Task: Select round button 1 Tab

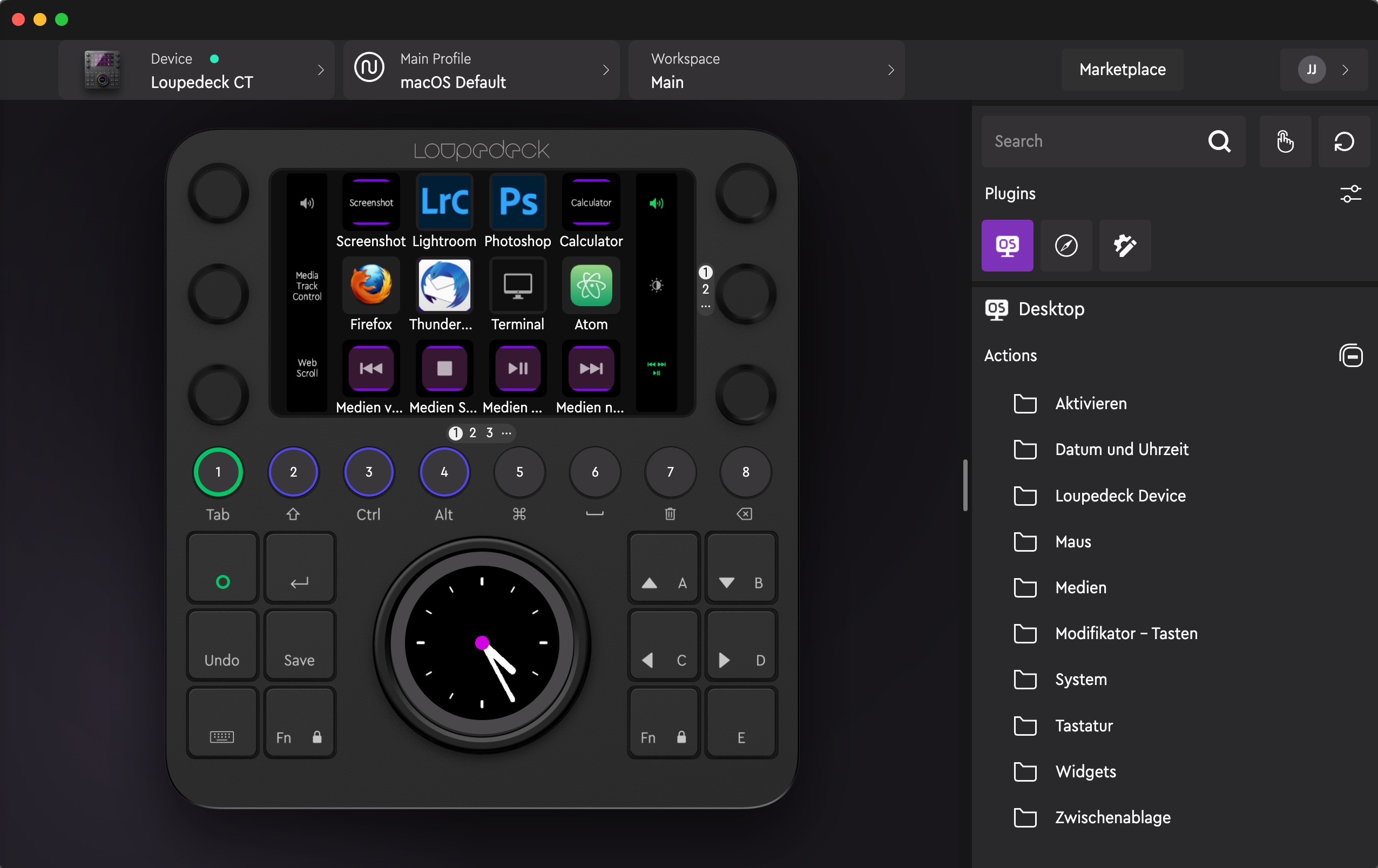Action: click(218, 472)
